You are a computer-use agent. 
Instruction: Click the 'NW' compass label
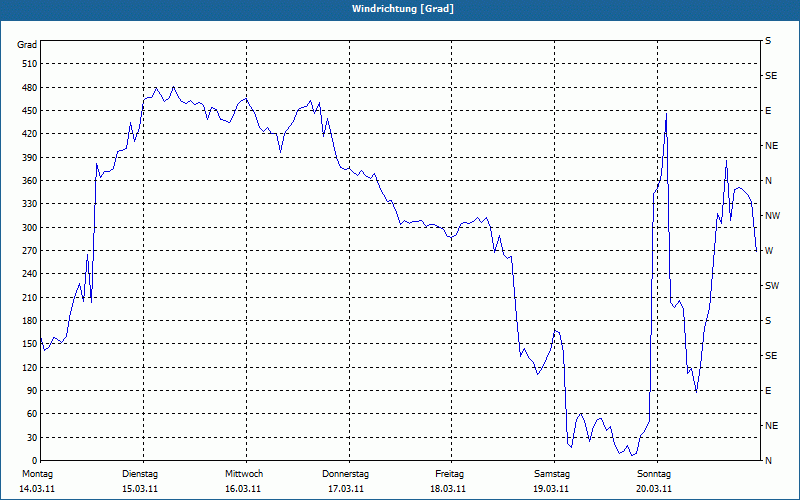click(772, 216)
